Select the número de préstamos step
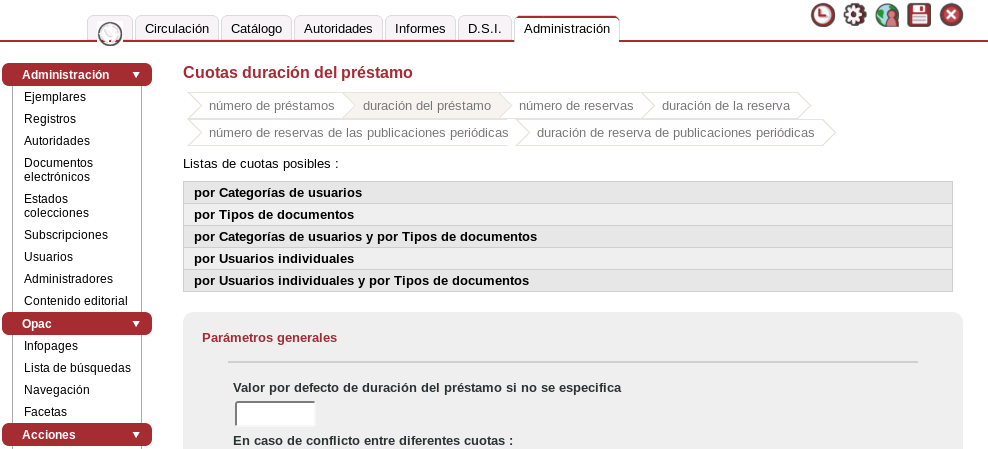The height and width of the screenshot is (449, 988). [x=271, y=106]
